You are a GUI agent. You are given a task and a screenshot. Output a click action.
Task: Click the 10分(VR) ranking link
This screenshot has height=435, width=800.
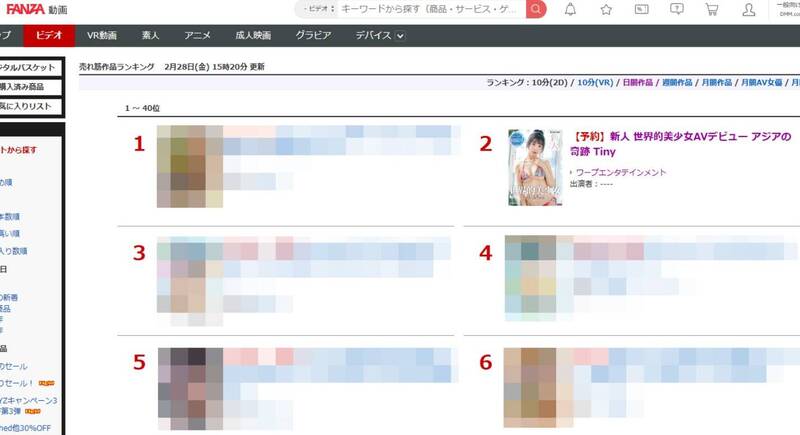click(595, 82)
